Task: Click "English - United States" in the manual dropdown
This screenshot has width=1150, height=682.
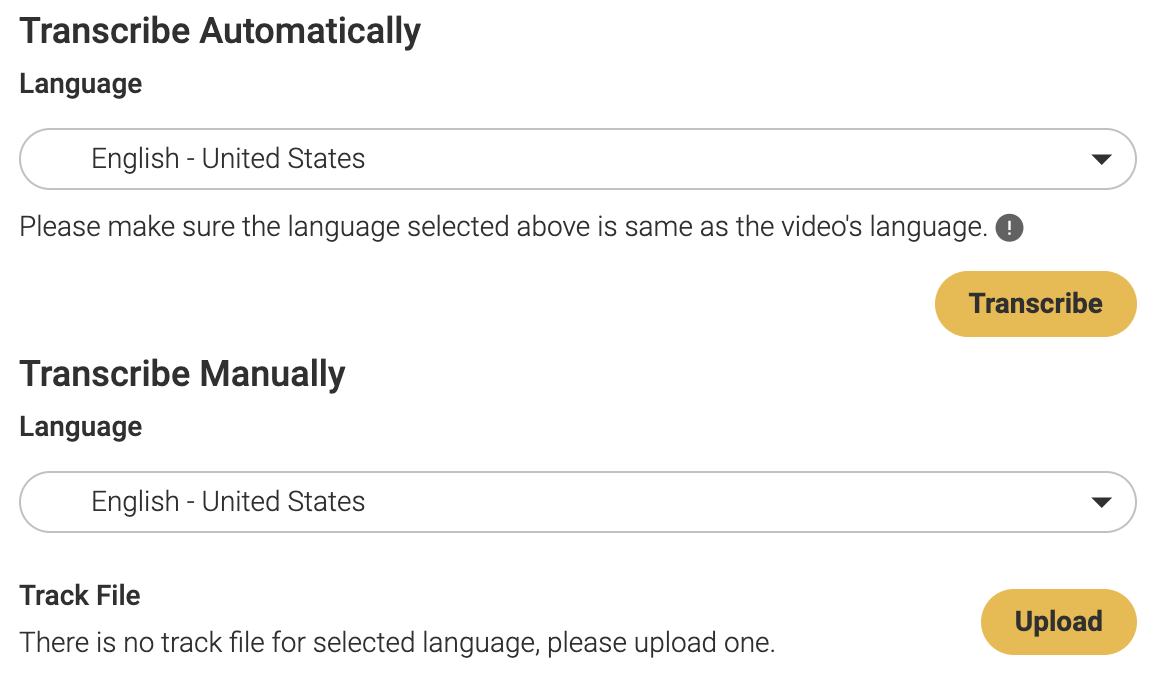Action: (228, 502)
